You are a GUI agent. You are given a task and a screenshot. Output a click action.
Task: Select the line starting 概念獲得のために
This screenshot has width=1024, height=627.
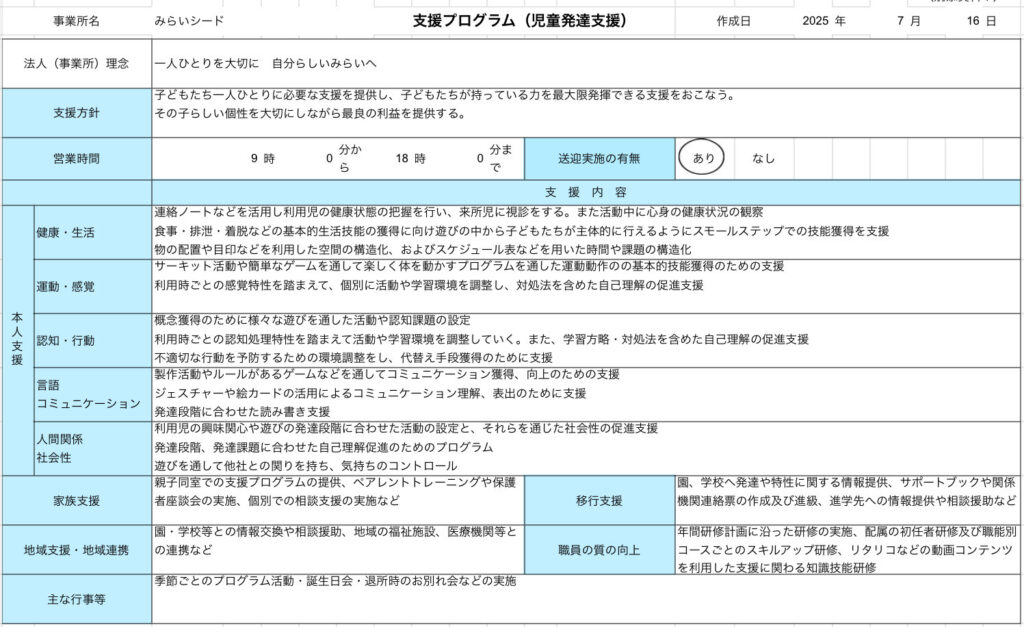coord(312,320)
